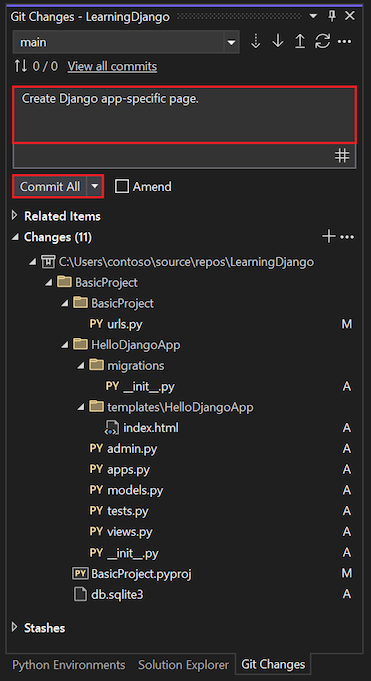The height and width of the screenshot is (681, 371).
Task: Click the Pull down-arrow icon
Action: click(278, 42)
